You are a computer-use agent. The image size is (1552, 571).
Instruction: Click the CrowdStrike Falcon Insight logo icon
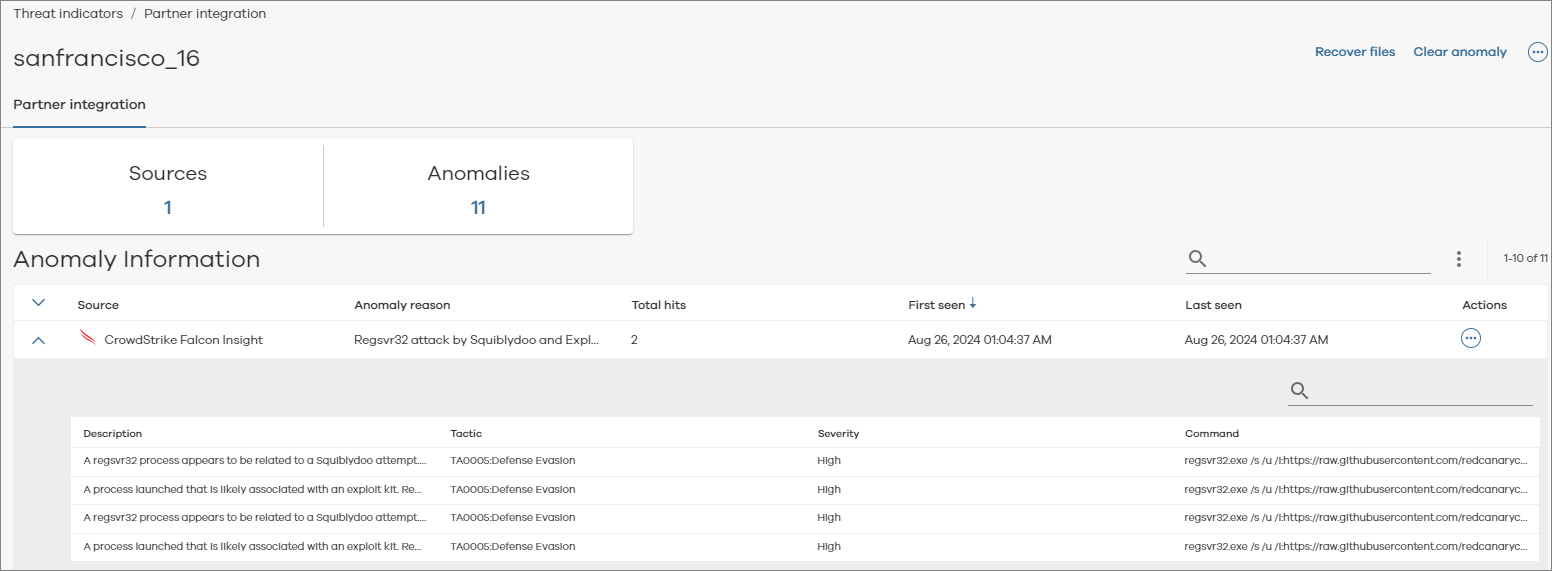[x=88, y=339]
